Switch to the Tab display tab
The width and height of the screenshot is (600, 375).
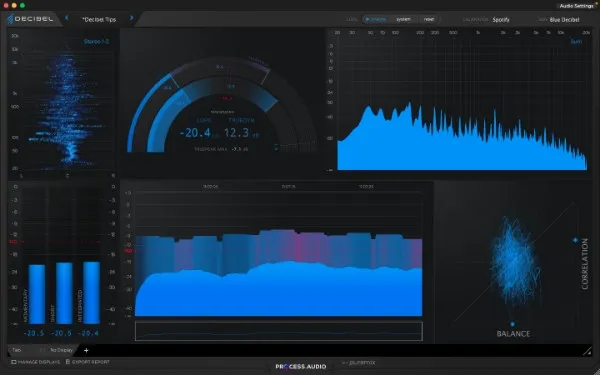(x=16, y=350)
